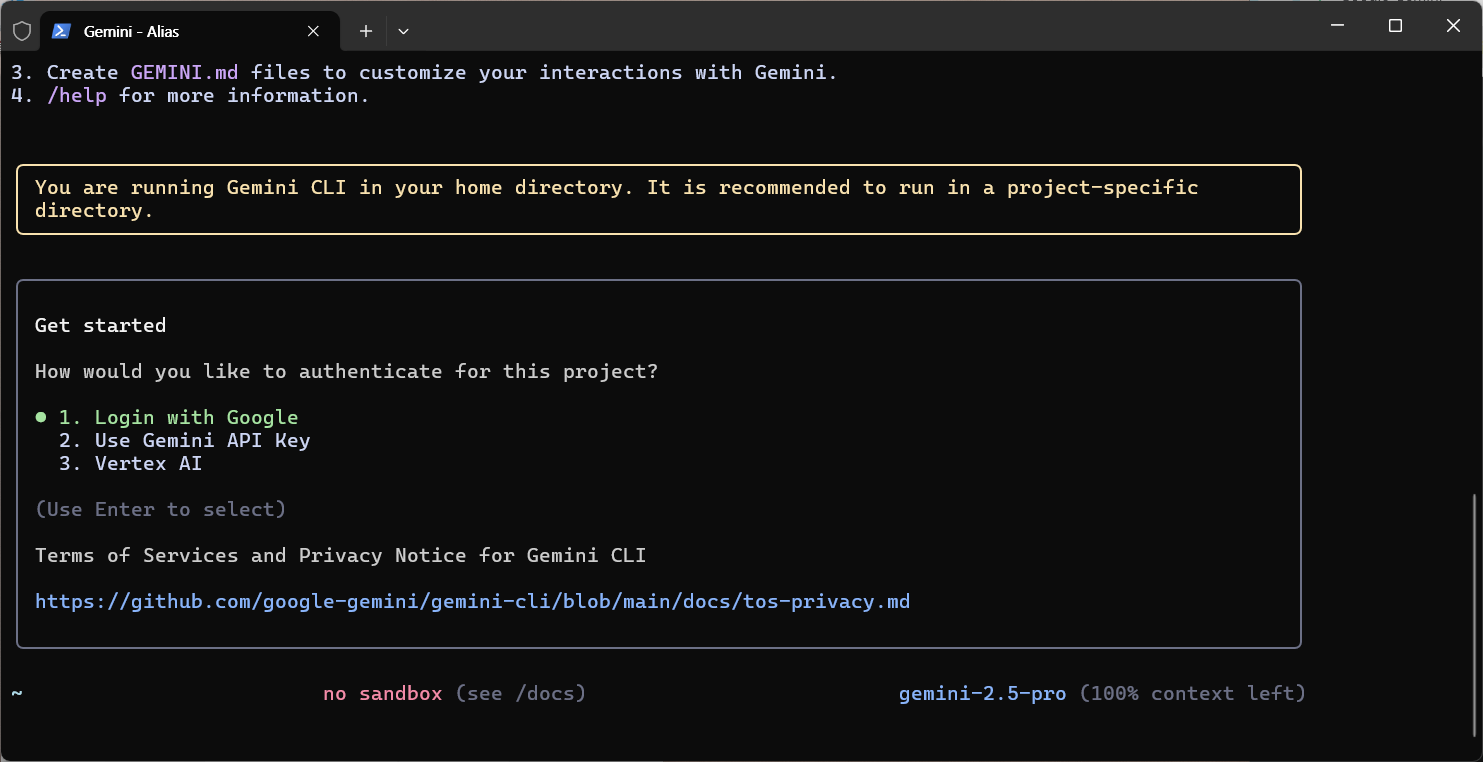Select the Login with Google option
Image resolution: width=1483 pixels, height=762 pixels.
click(196, 417)
